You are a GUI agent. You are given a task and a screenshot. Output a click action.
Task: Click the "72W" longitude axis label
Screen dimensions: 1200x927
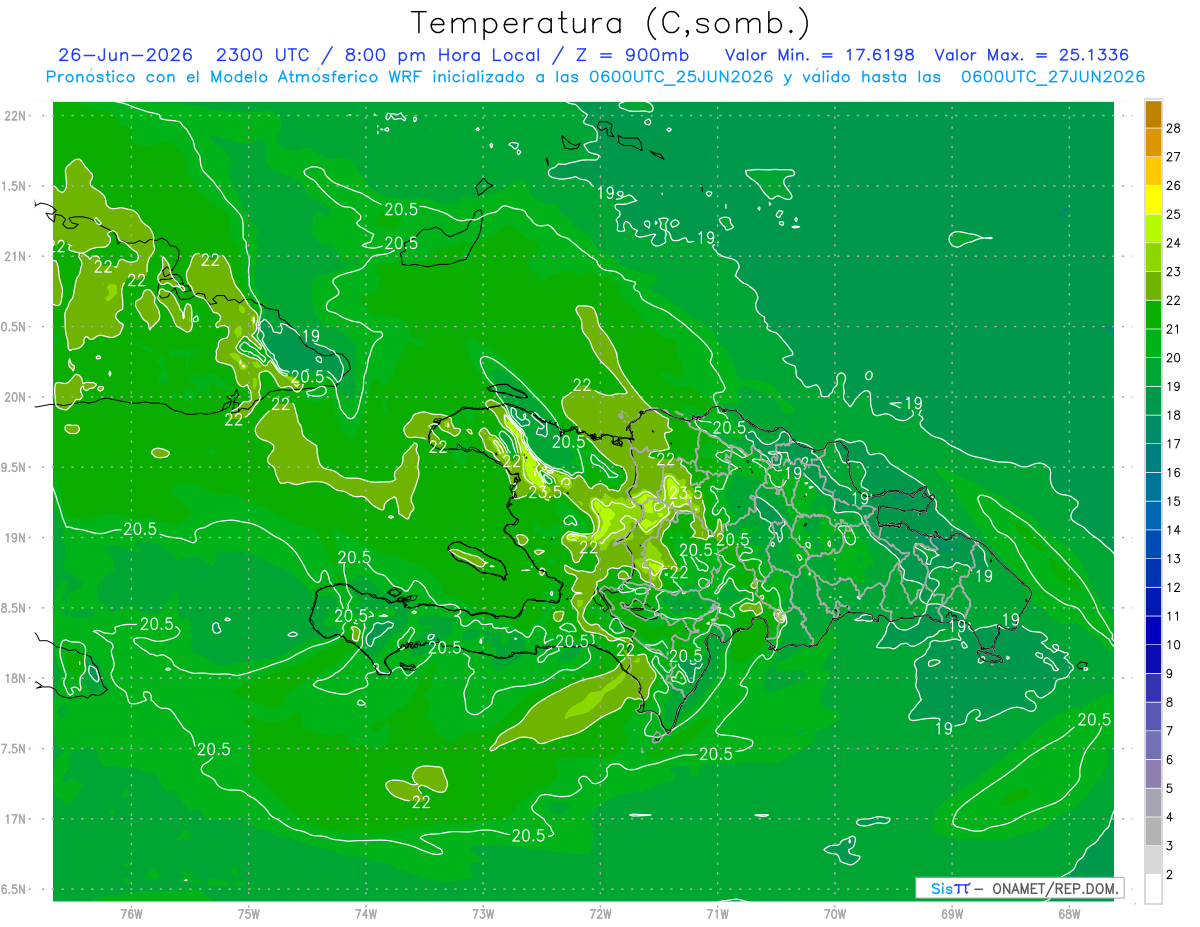tap(600, 913)
